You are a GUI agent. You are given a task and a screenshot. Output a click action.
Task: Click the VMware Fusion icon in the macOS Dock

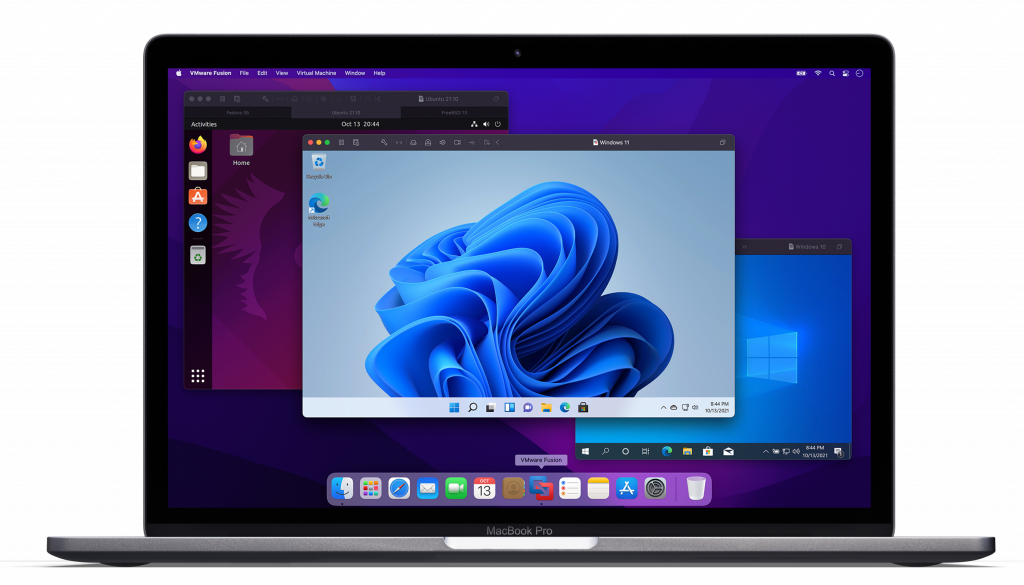pos(541,488)
